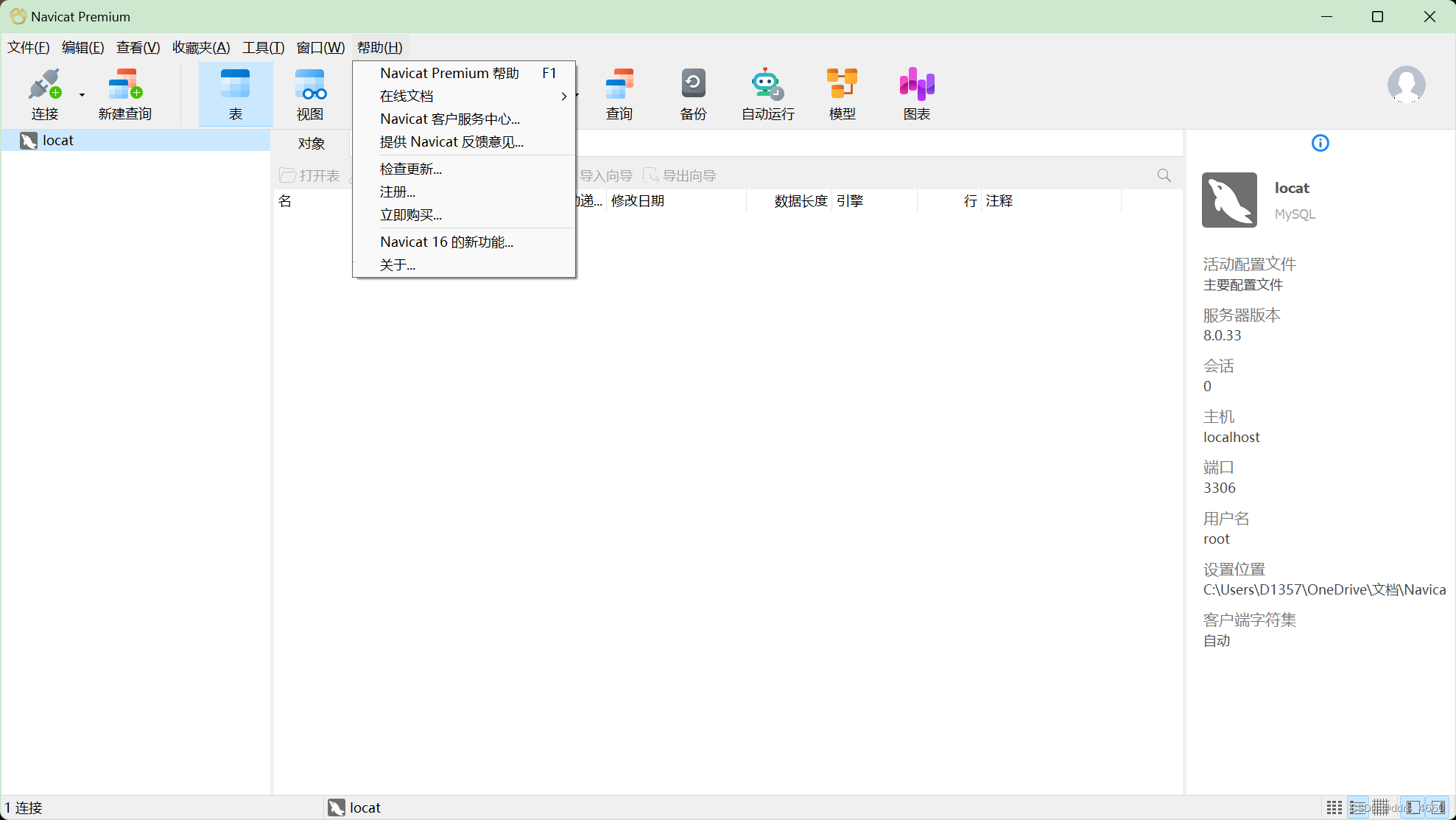Expand the 连接 dropdown arrow
1456x820 pixels.
coord(82,95)
